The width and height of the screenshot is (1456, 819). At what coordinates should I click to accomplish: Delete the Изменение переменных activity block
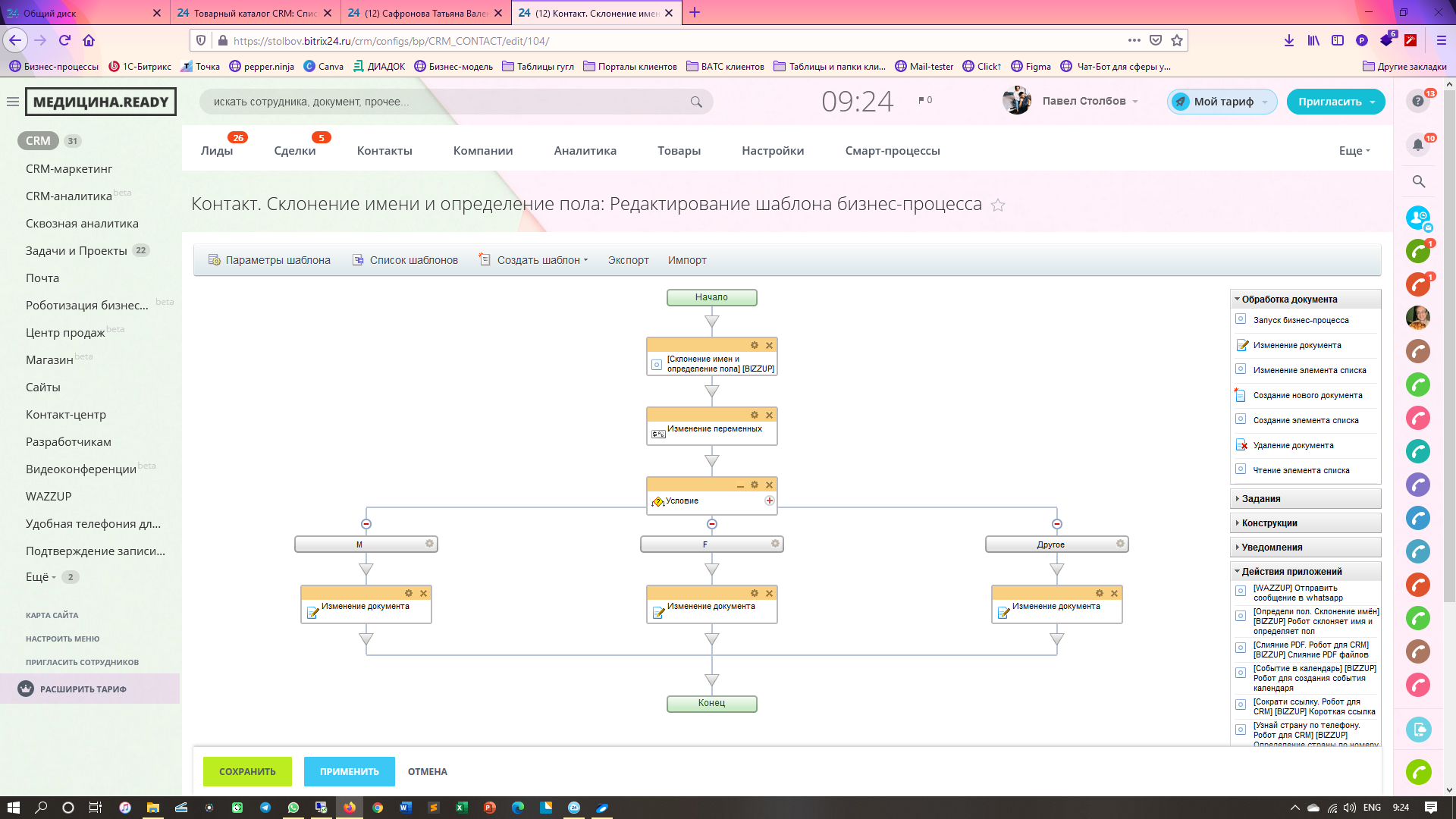pyautogui.click(x=769, y=415)
